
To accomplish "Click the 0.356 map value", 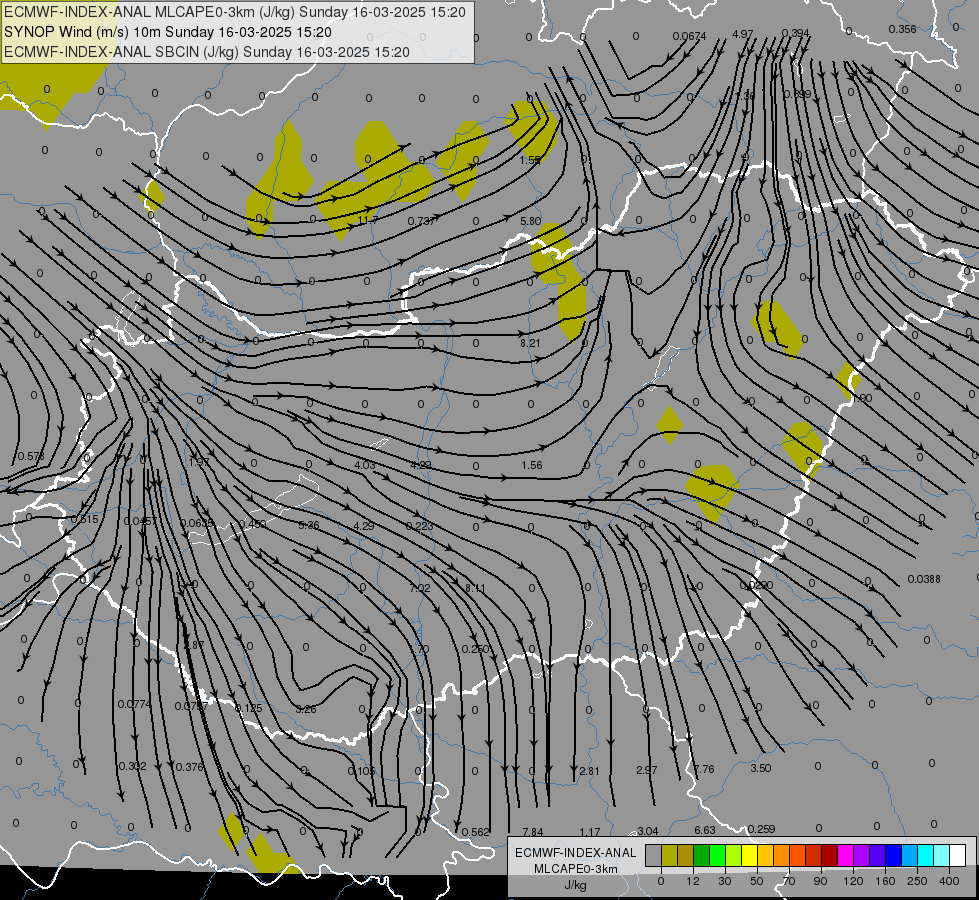I will (x=902, y=29).
